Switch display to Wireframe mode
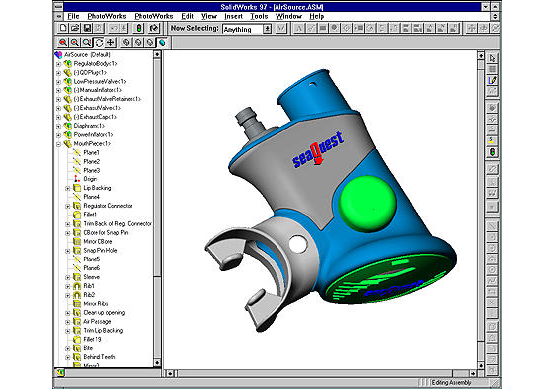This screenshot has height=389, width=555. (126, 43)
